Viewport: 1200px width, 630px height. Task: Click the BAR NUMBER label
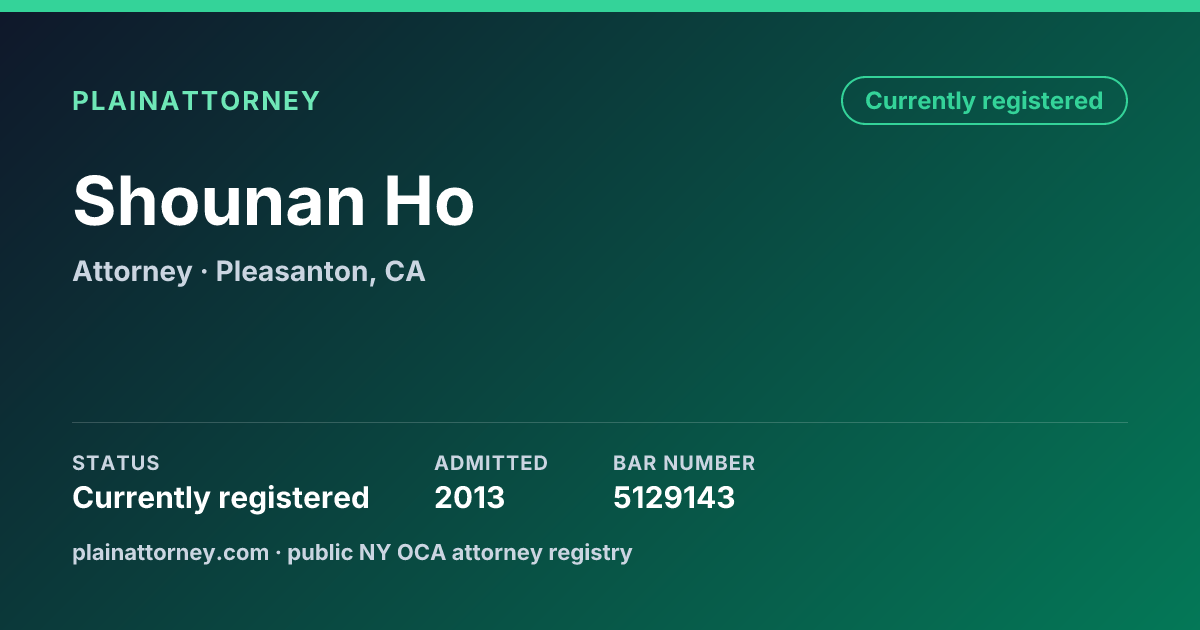click(684, 463)
